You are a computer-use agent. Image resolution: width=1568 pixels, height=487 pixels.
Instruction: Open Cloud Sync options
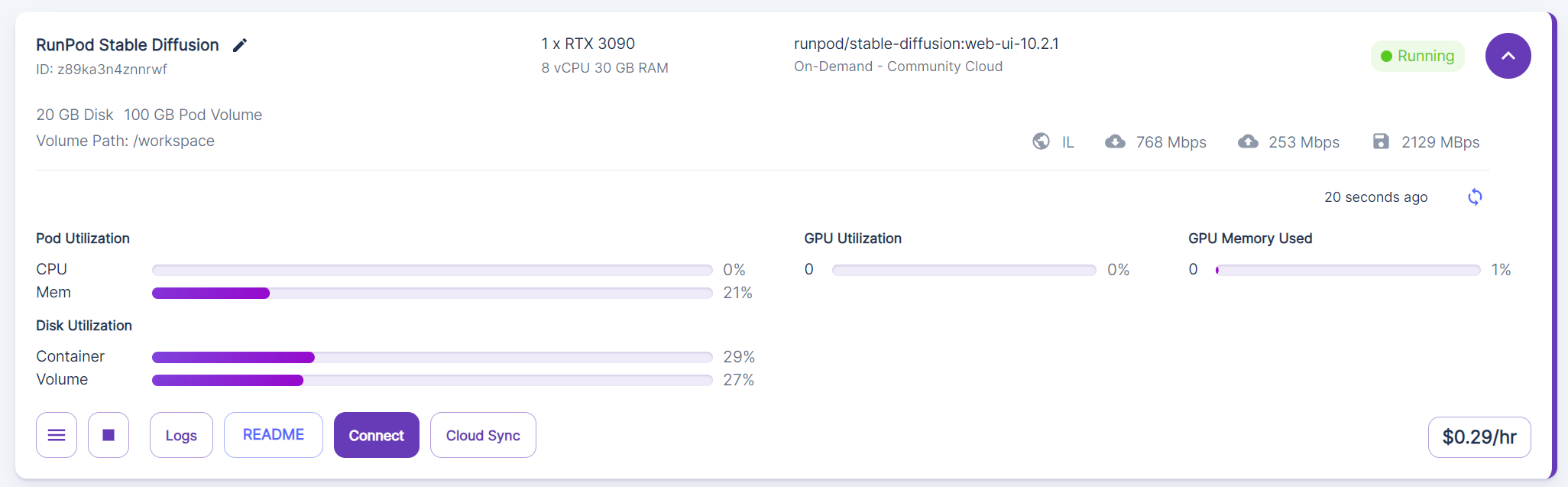click(483, 435)
